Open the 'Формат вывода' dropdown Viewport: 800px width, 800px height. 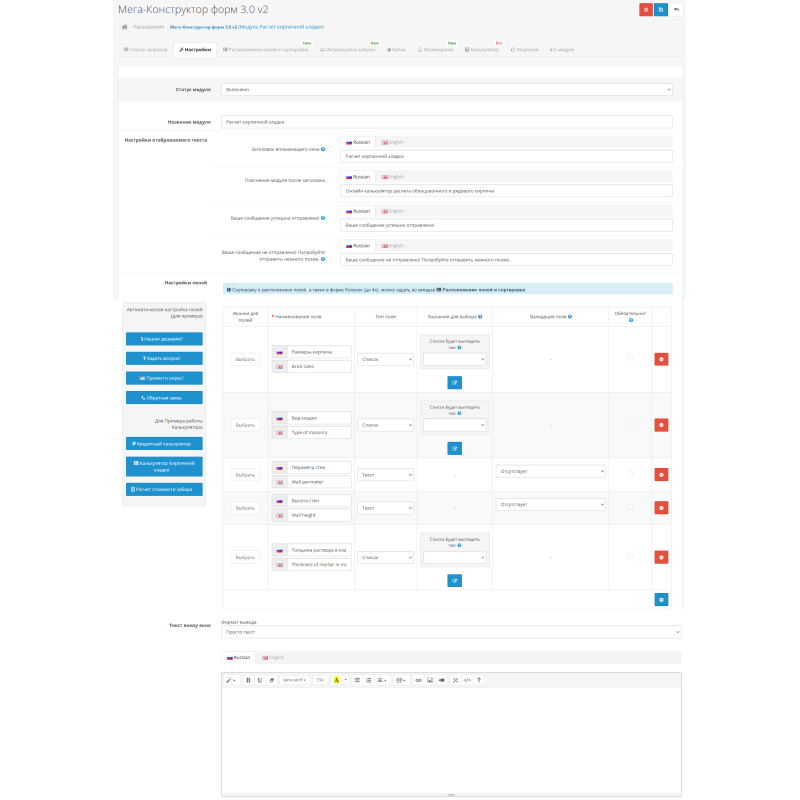[x=451, y=632]
